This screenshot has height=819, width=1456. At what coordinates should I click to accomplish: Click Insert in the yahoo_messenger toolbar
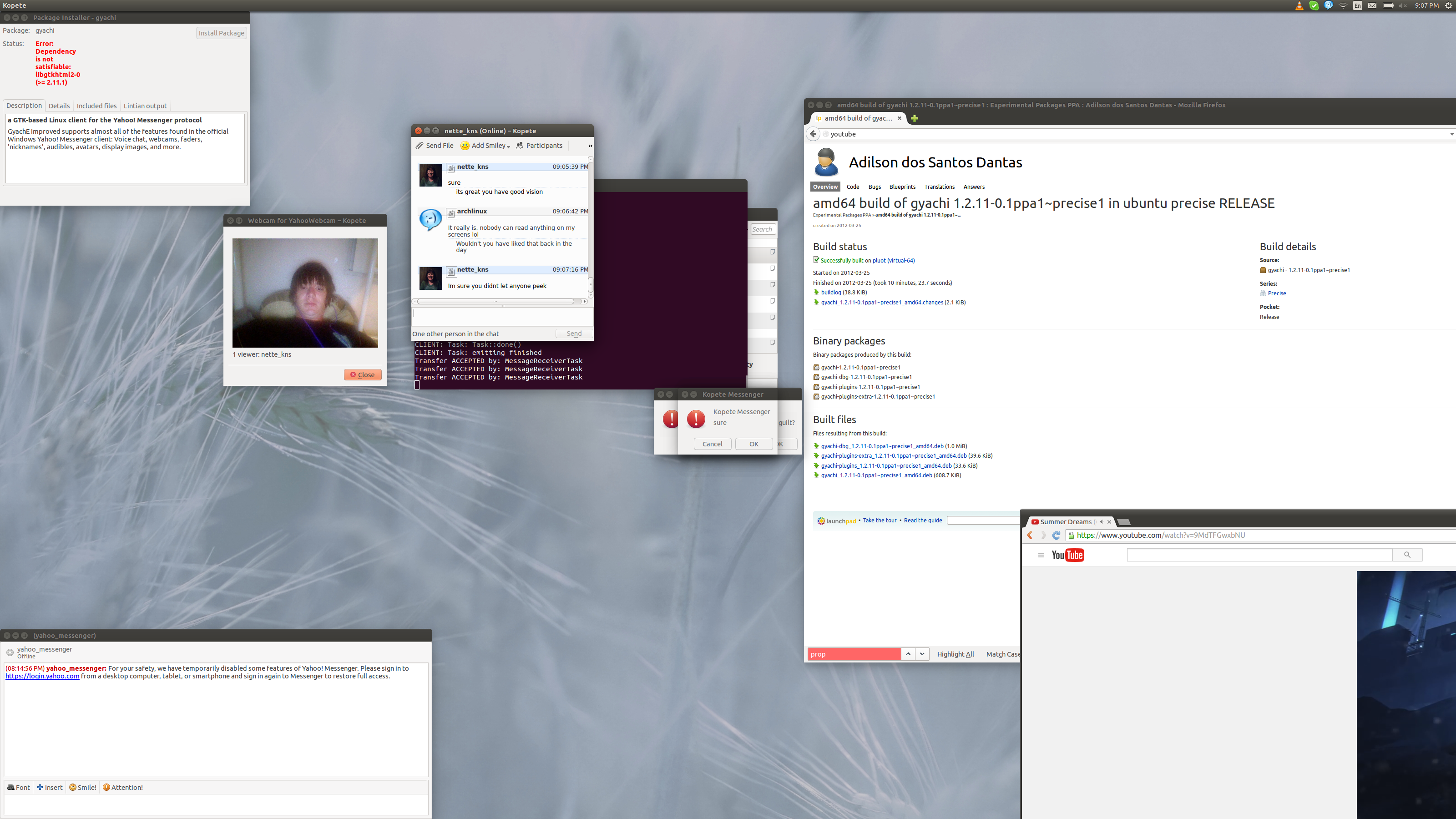pyautogui.click(x=50, y=787)
